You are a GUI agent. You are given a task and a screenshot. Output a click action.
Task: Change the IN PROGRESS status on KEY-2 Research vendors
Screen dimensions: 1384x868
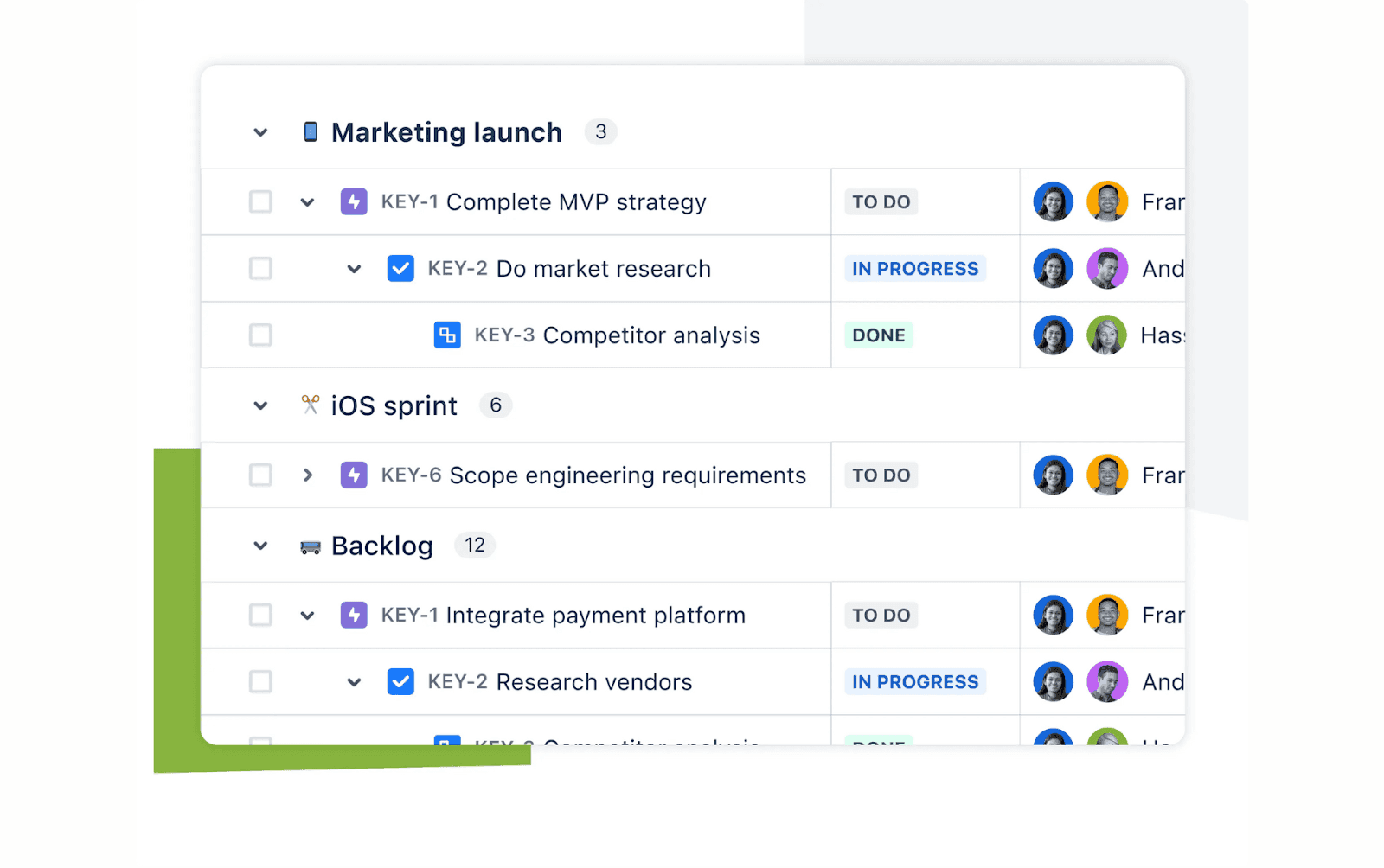914,681
